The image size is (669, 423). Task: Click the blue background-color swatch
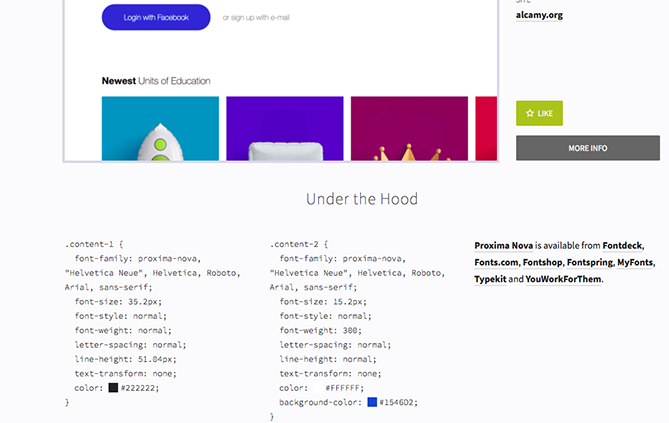pyautogui.click(x=372, y=402)
